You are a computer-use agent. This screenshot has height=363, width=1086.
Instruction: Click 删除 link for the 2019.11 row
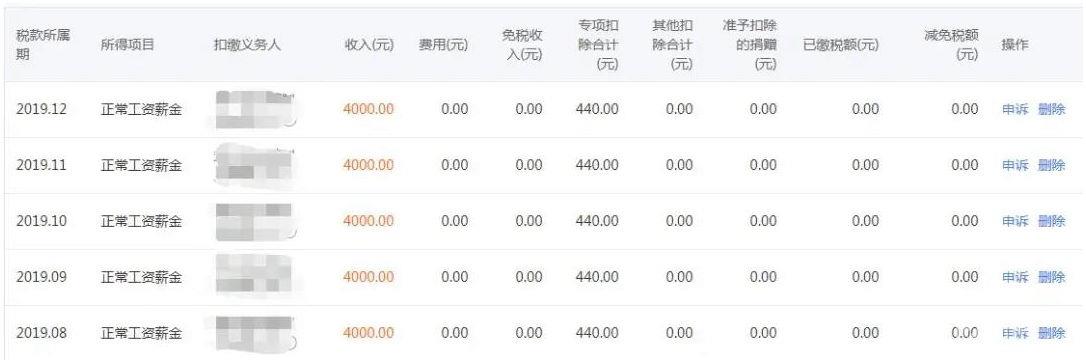(1051, 165)
